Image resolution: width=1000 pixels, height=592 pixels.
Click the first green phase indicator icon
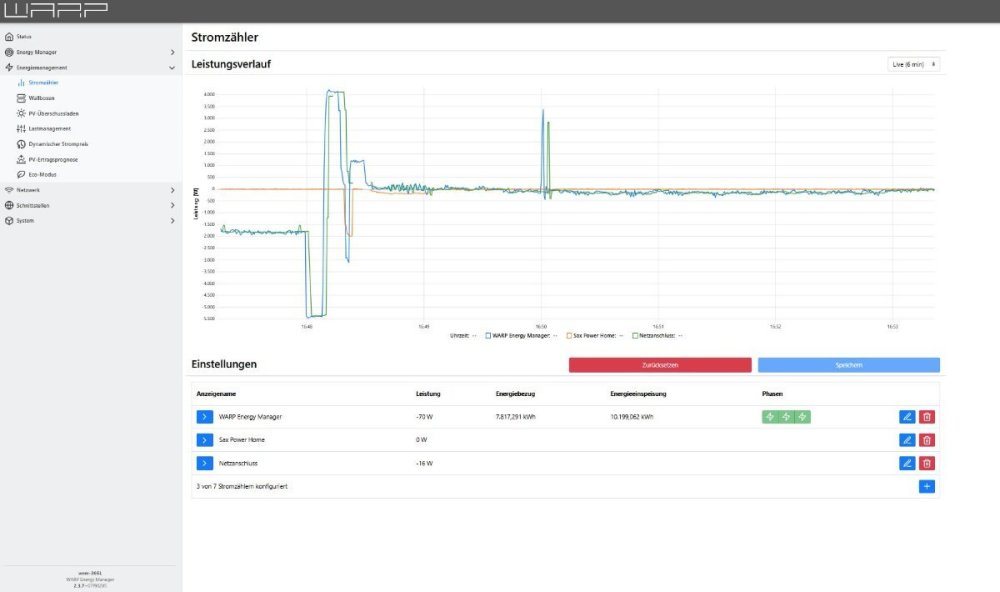[x=770, y=417]
